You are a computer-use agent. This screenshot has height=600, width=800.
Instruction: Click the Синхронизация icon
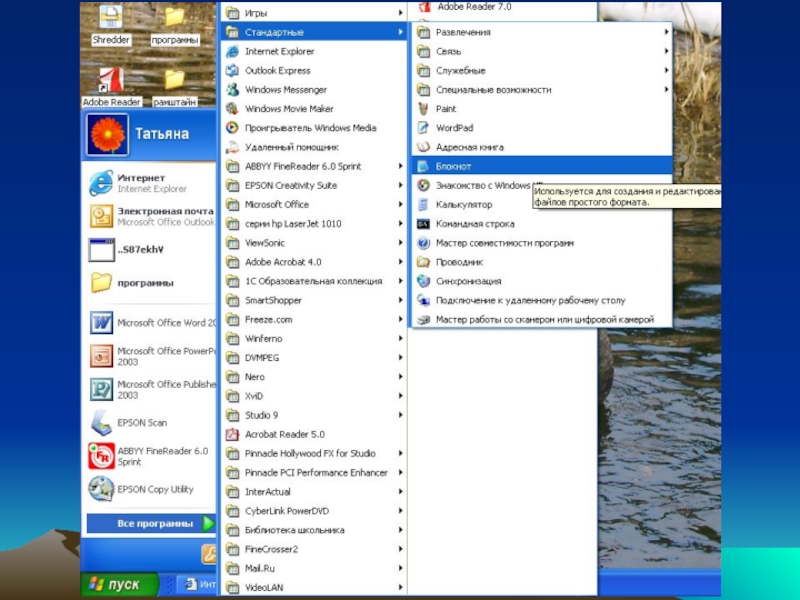(x=423, y=281)
